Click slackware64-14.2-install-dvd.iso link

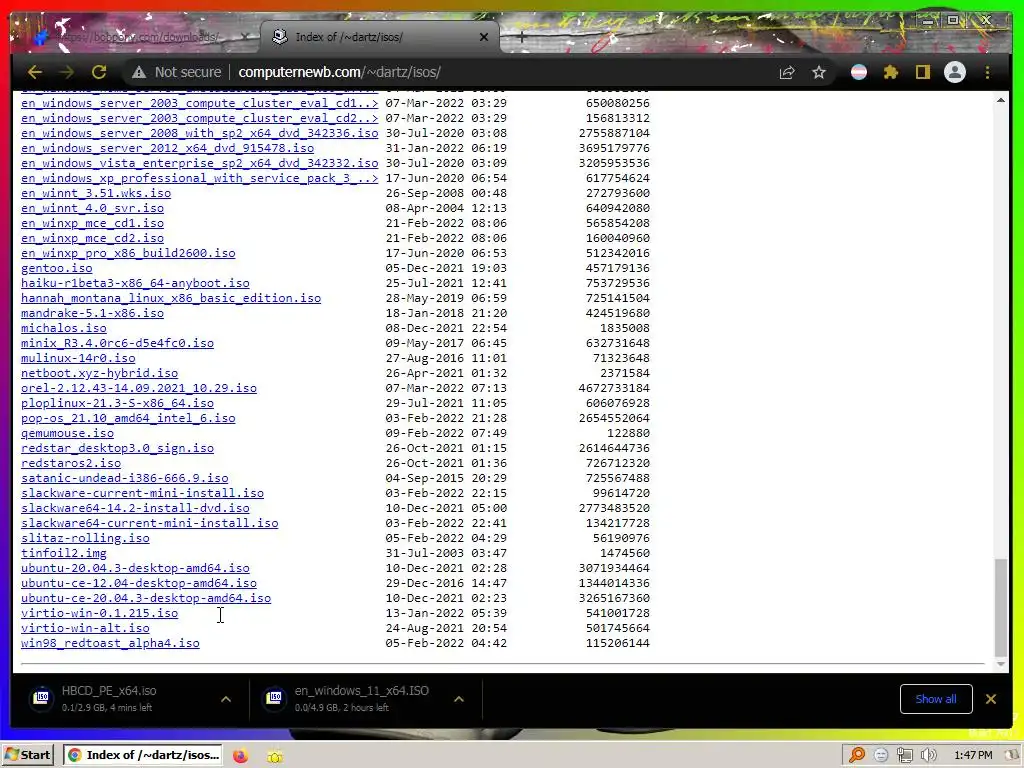coord(135,509)
